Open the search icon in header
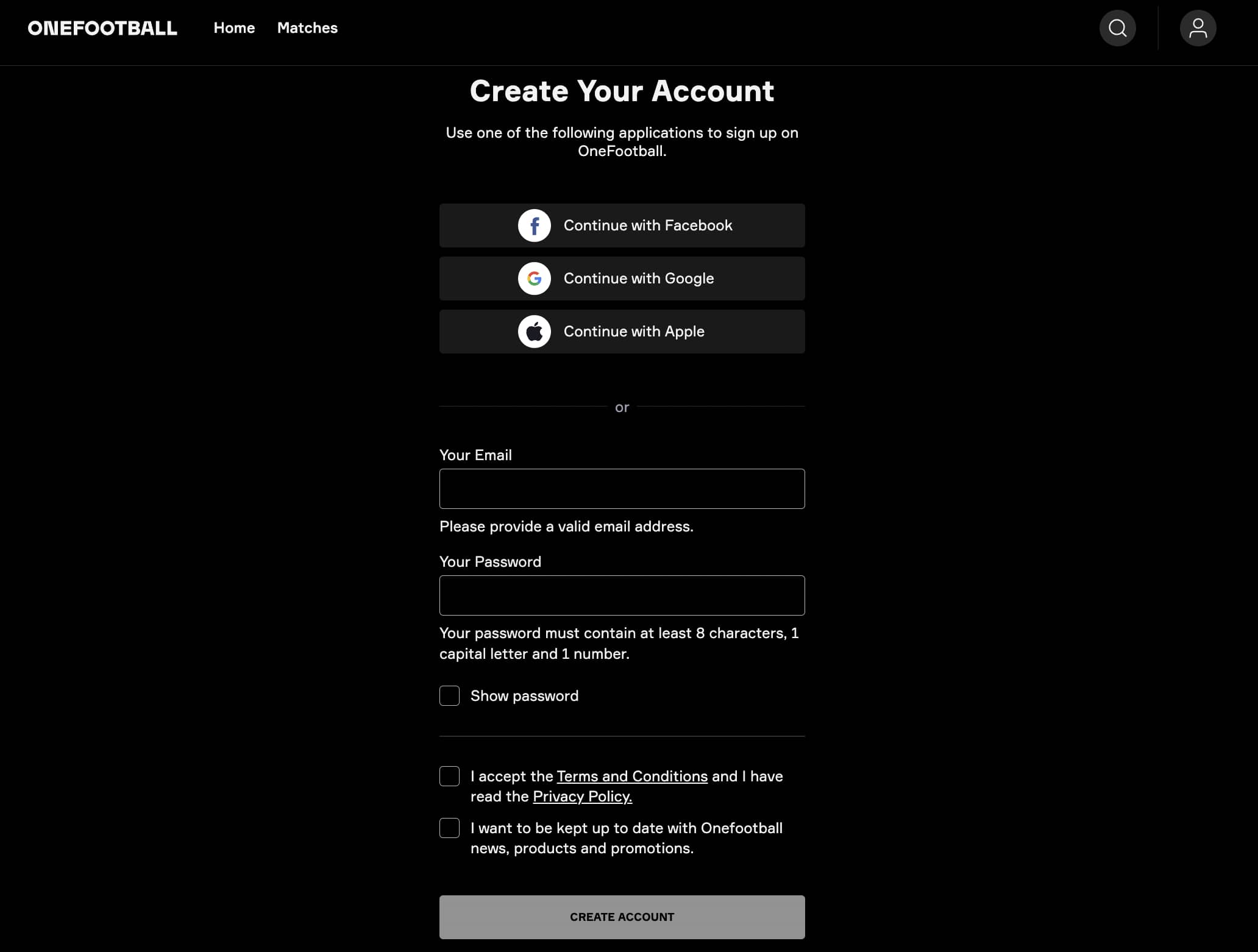This screenshot has height=952, width=1258. [x=1117, y=28]
